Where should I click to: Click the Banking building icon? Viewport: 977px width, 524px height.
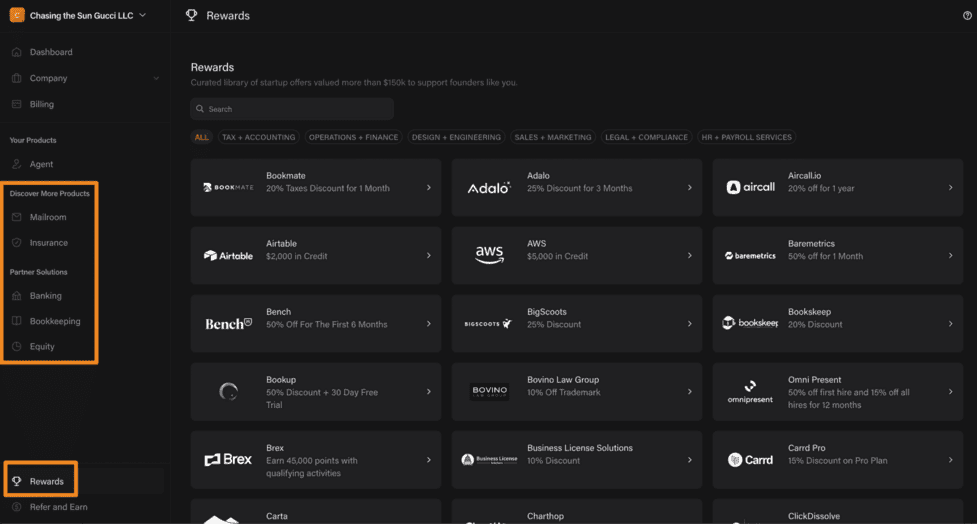[17, 296]
